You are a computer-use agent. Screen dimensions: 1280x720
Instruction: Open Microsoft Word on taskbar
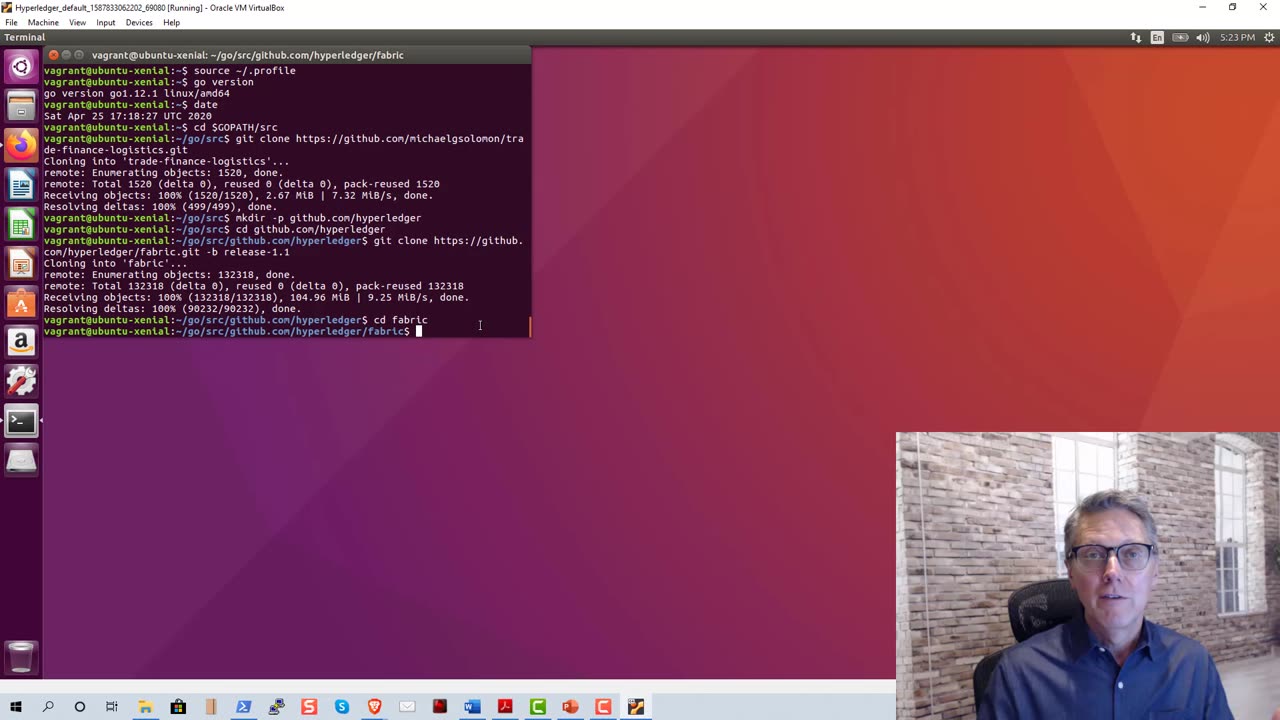coord(472,707)
